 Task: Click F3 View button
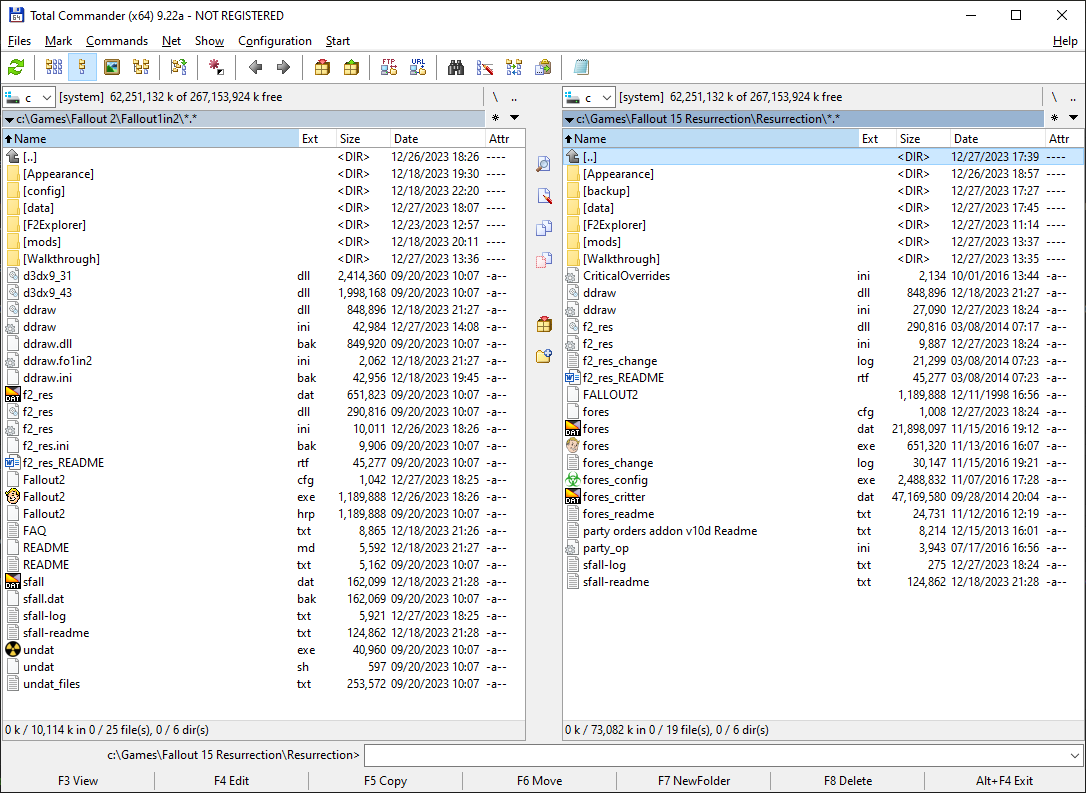point(78,781)
